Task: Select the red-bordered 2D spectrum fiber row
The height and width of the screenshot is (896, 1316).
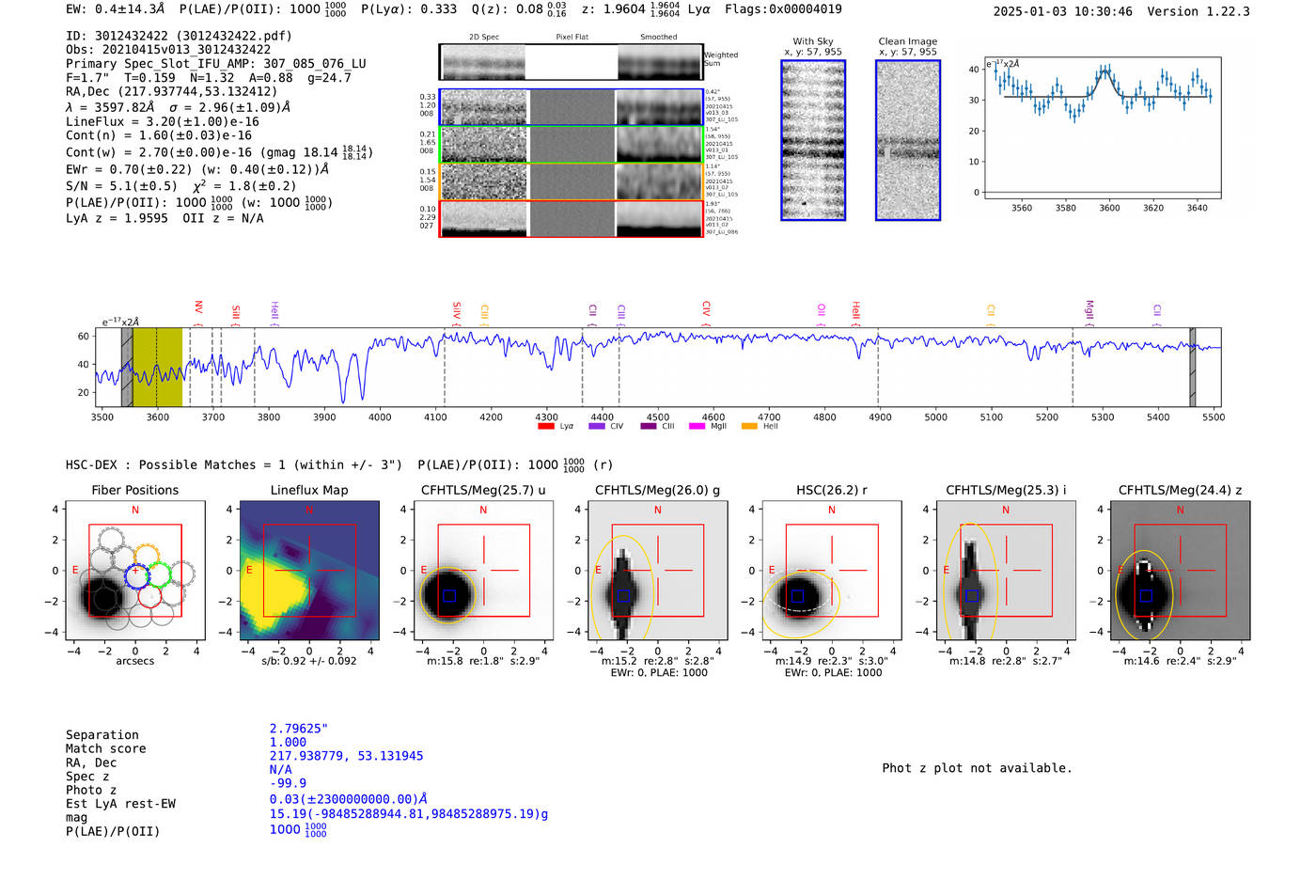Action: [x=571, y=218]
